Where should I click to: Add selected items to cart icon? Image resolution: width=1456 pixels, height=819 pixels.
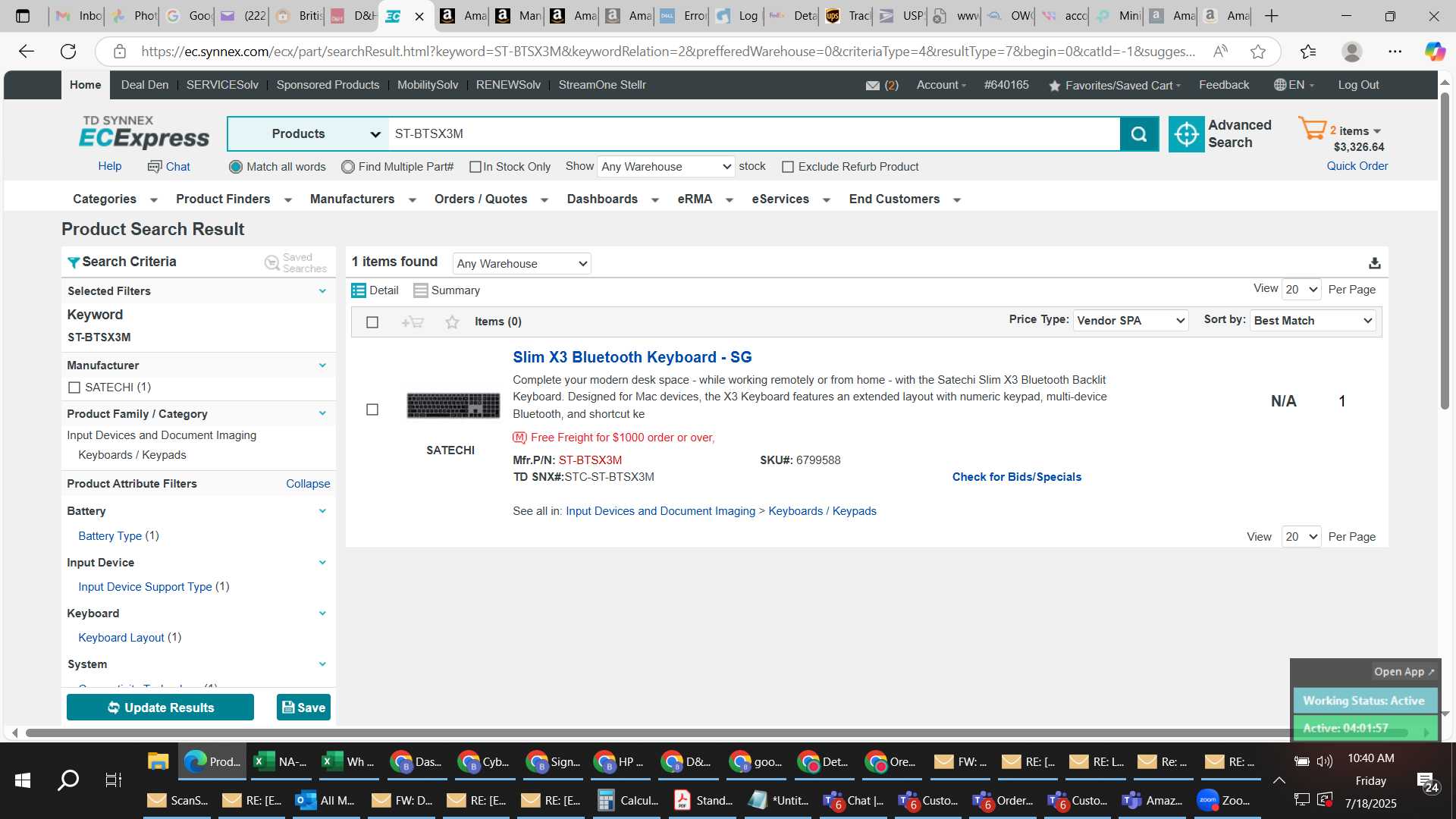point(412,322)
